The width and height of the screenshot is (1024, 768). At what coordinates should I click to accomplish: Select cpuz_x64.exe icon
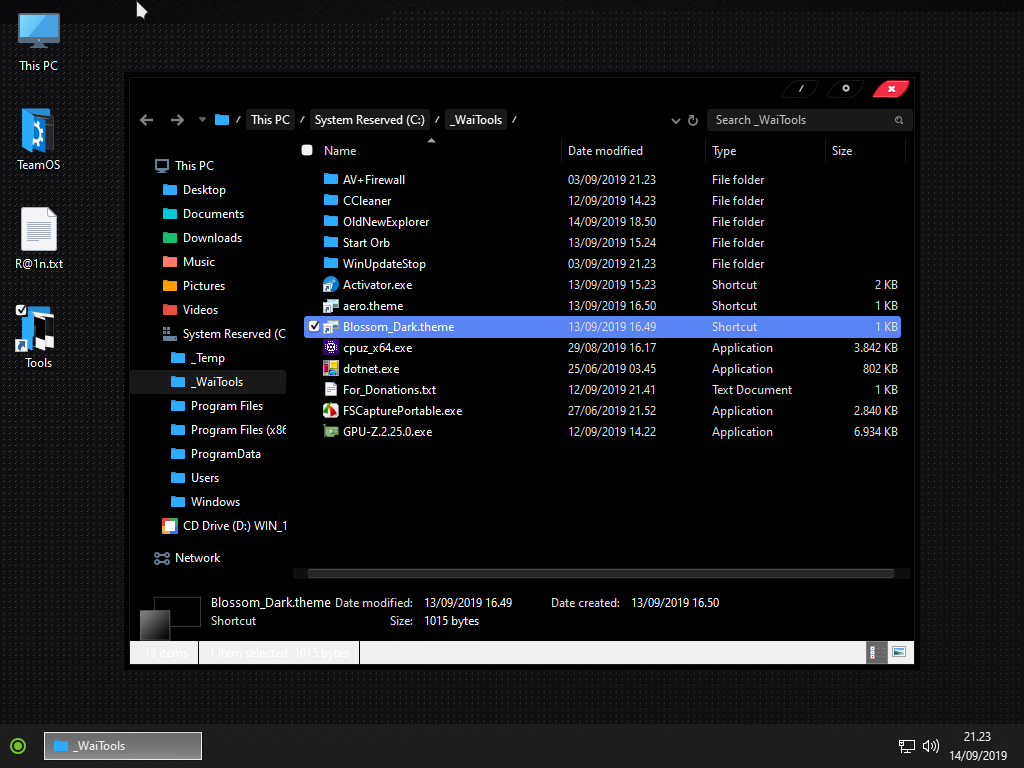331,347
